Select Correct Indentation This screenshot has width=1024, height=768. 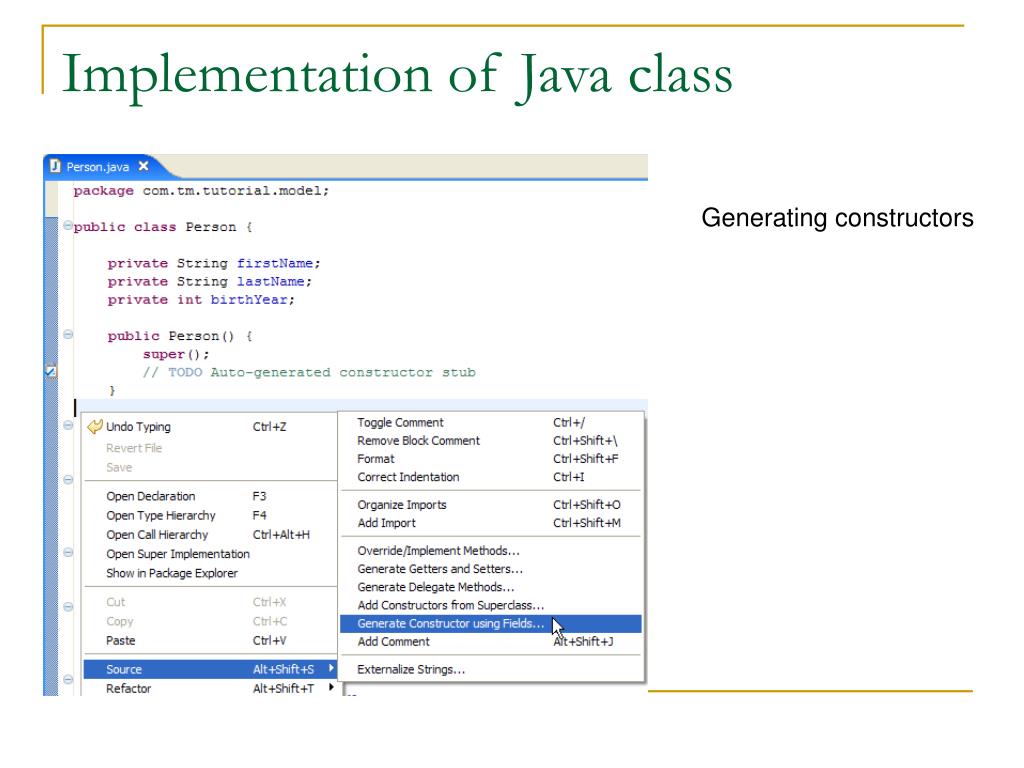[490, 477]
